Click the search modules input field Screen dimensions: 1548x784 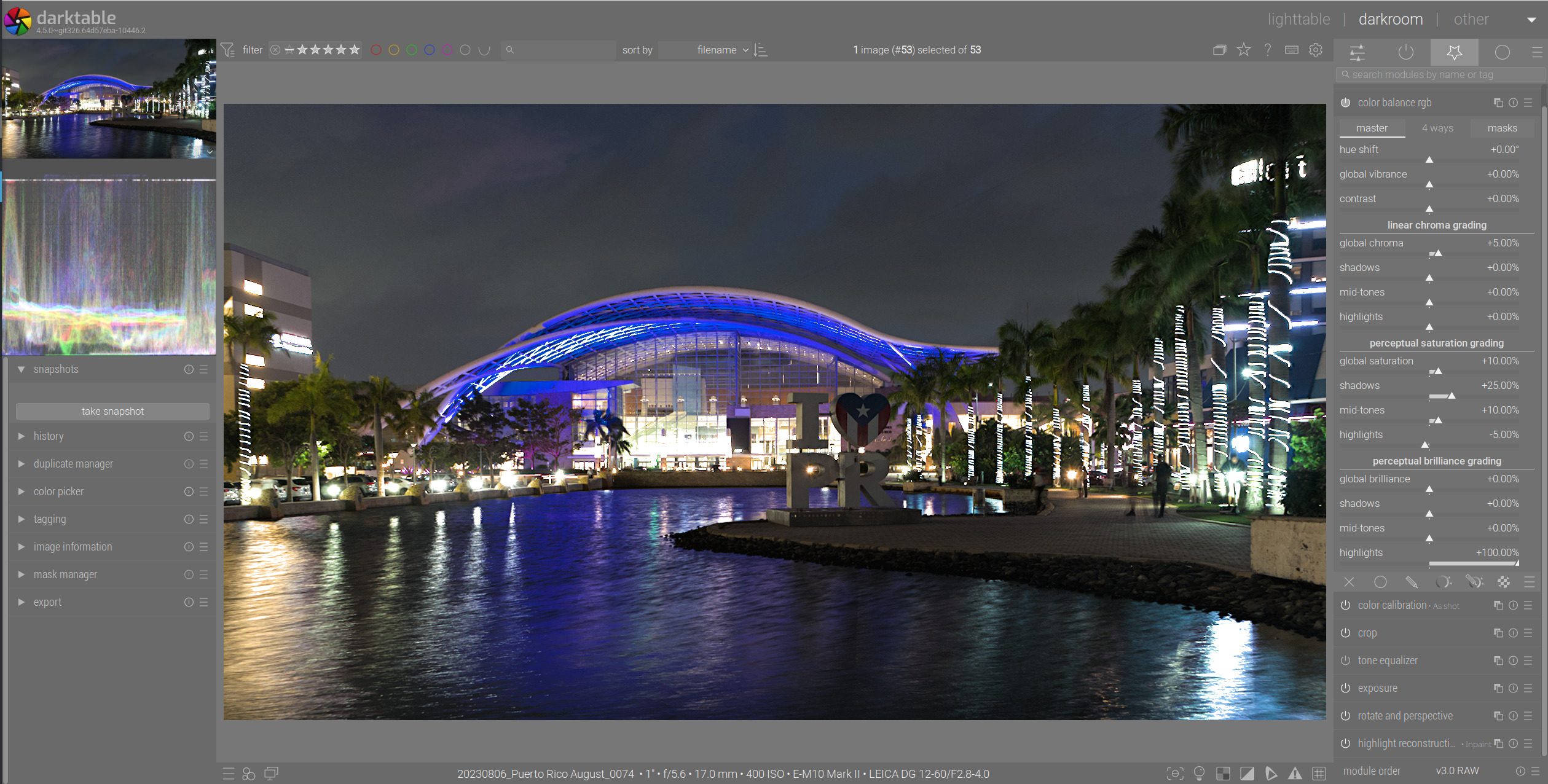1438,74
